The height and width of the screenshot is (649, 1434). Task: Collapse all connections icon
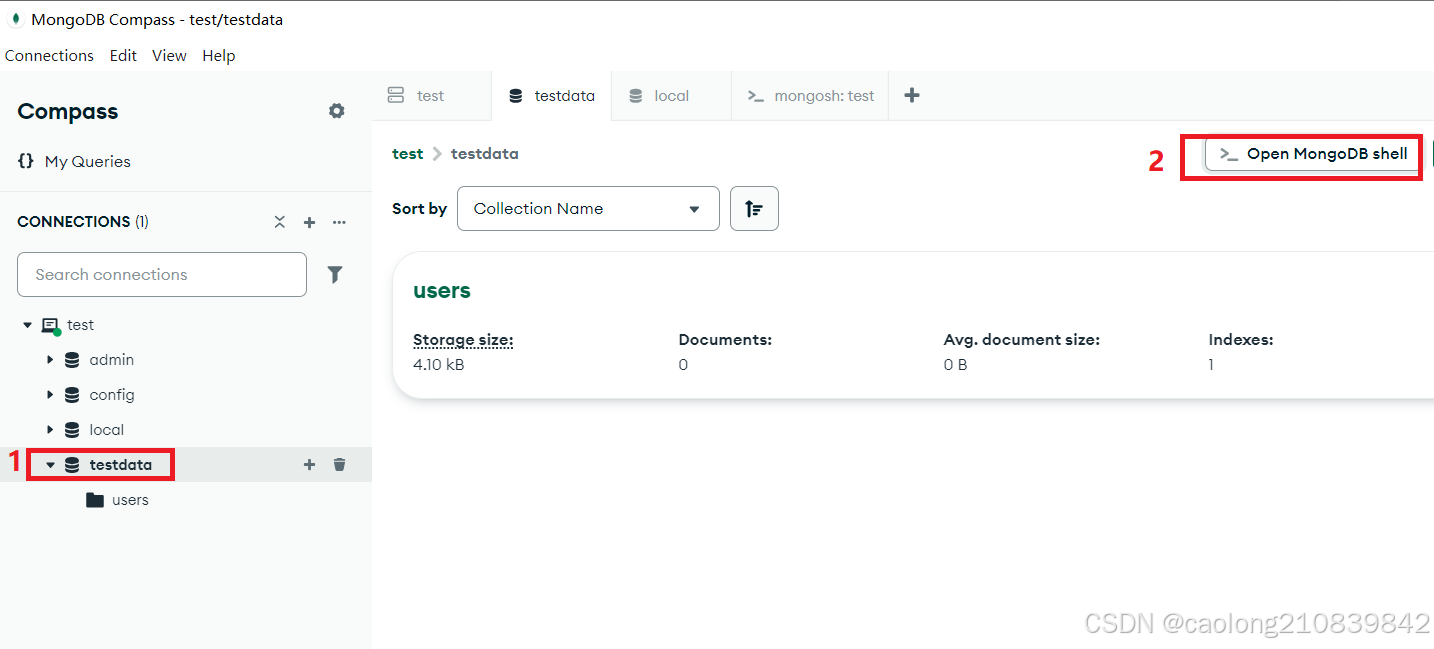(280, 222)
